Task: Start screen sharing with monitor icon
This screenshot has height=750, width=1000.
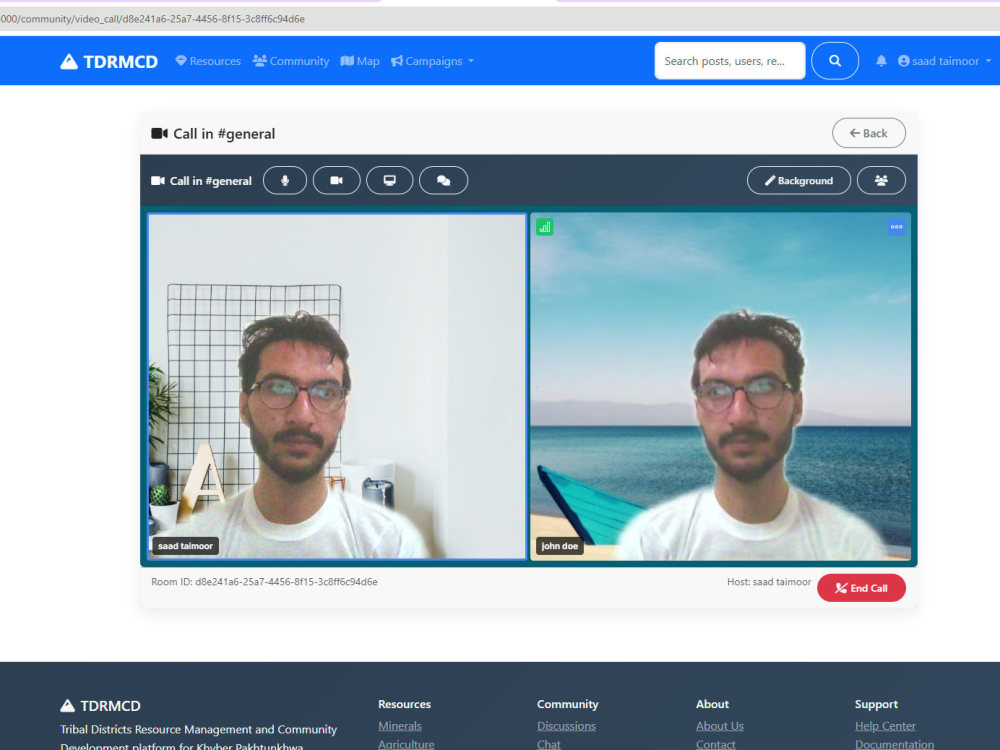Action: 390,180
